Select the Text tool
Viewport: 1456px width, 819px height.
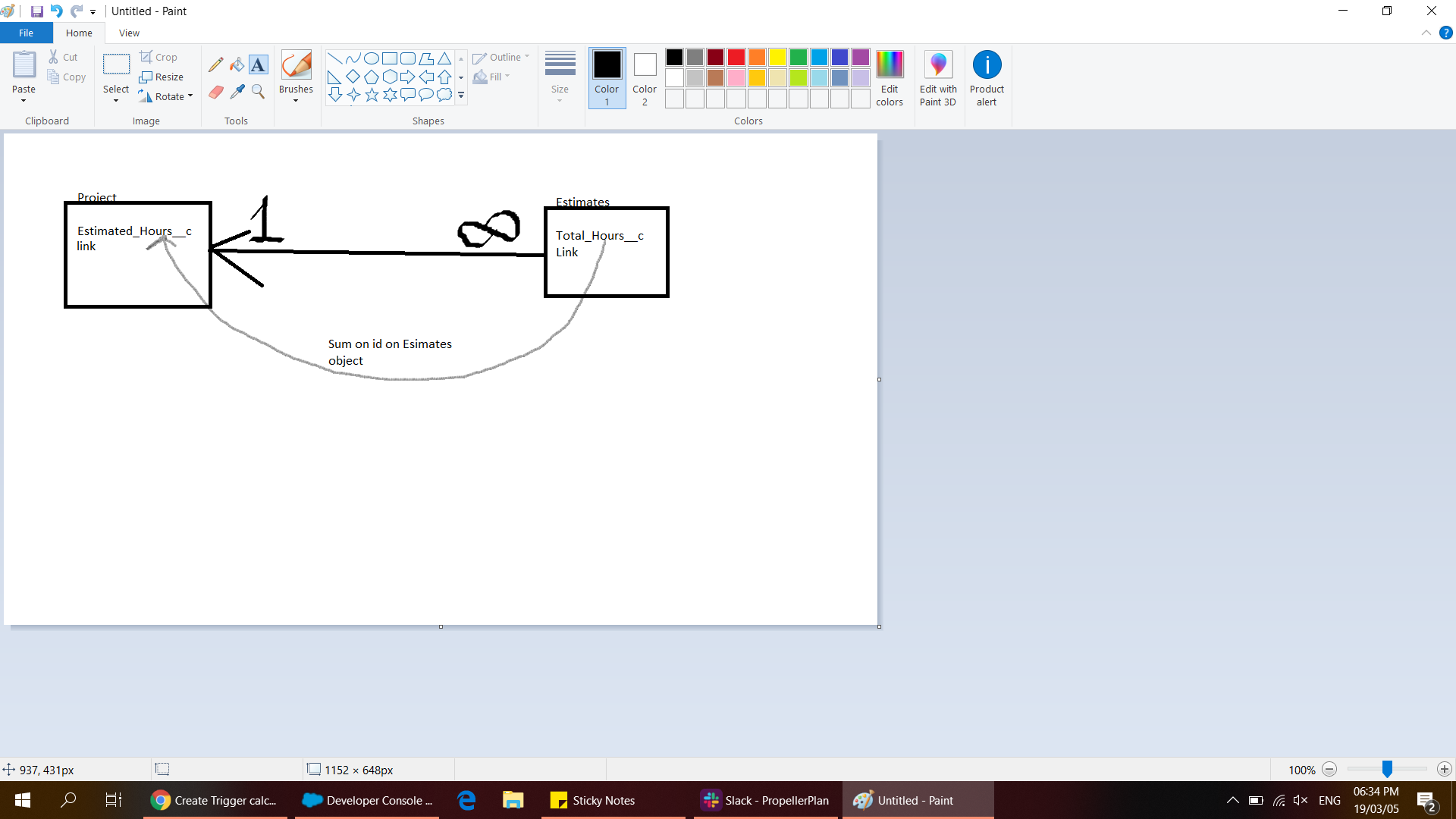[259, 65]
